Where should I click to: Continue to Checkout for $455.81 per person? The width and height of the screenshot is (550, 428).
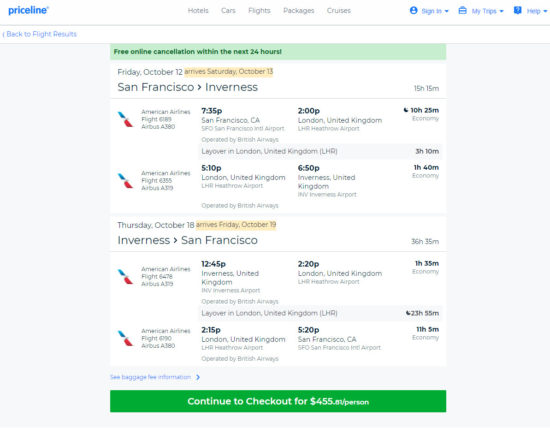[x=278, y=401]
